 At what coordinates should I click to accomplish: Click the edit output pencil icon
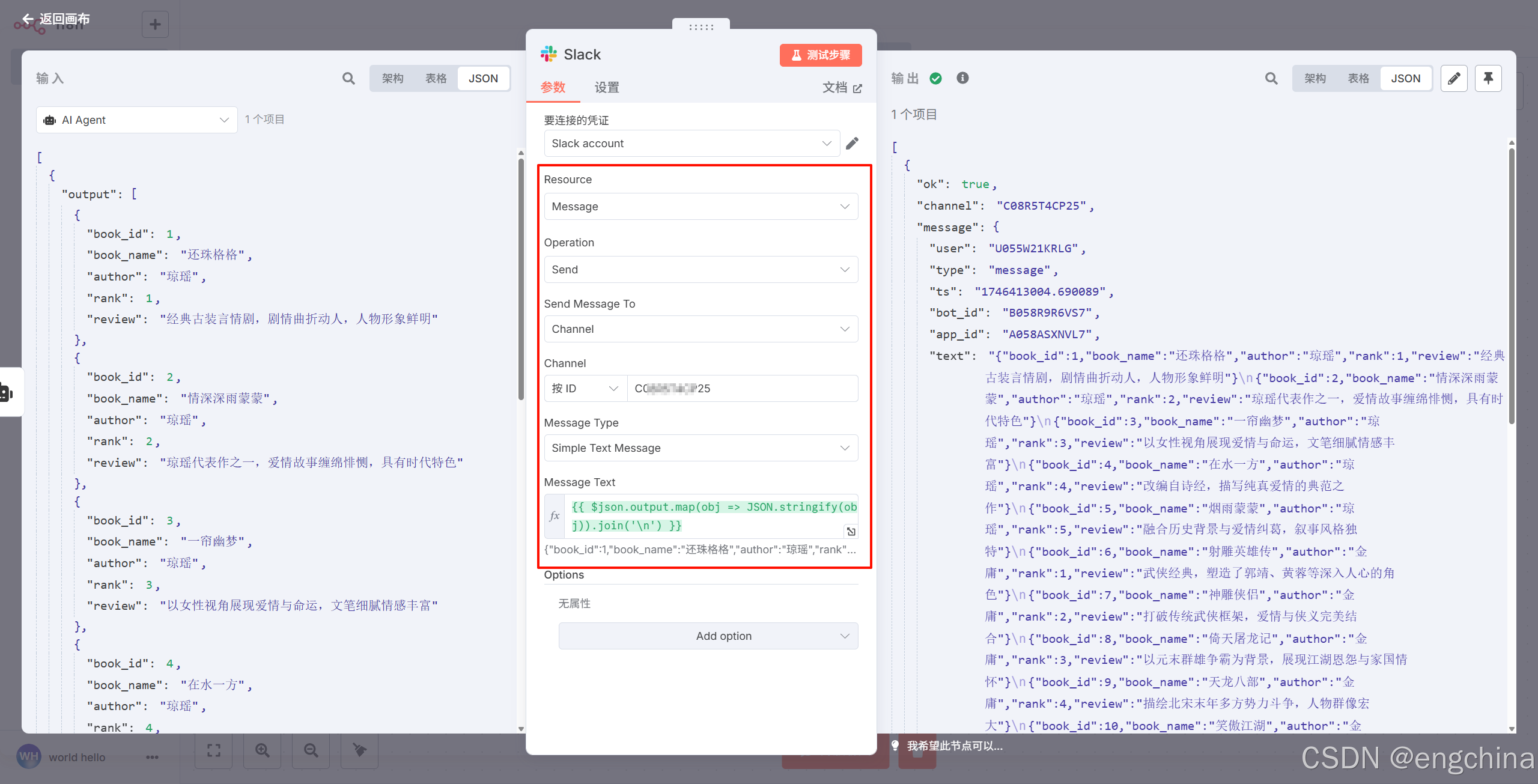click(x=1454, y=79)
